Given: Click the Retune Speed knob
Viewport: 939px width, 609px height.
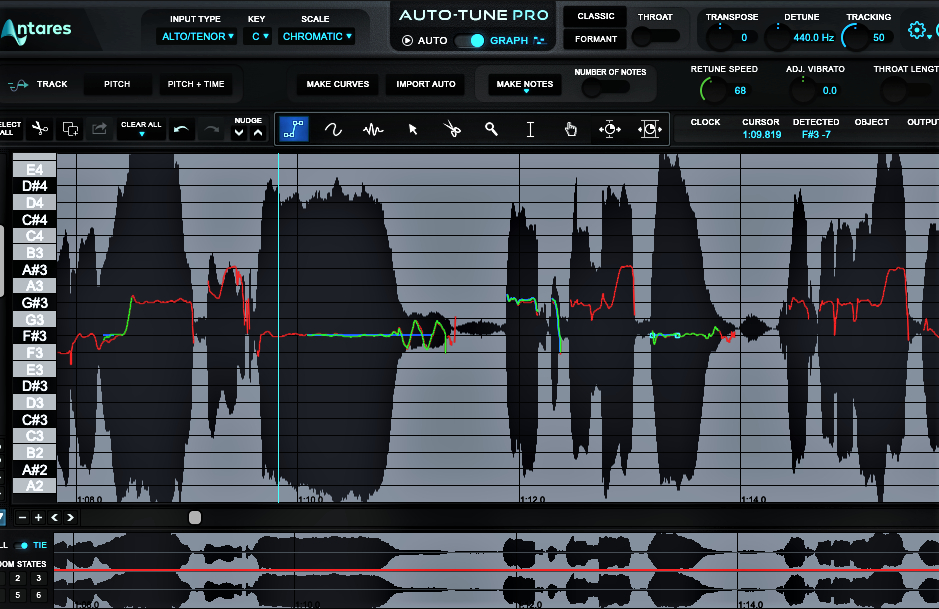Looking at the screenshot, I should [713, 90].
